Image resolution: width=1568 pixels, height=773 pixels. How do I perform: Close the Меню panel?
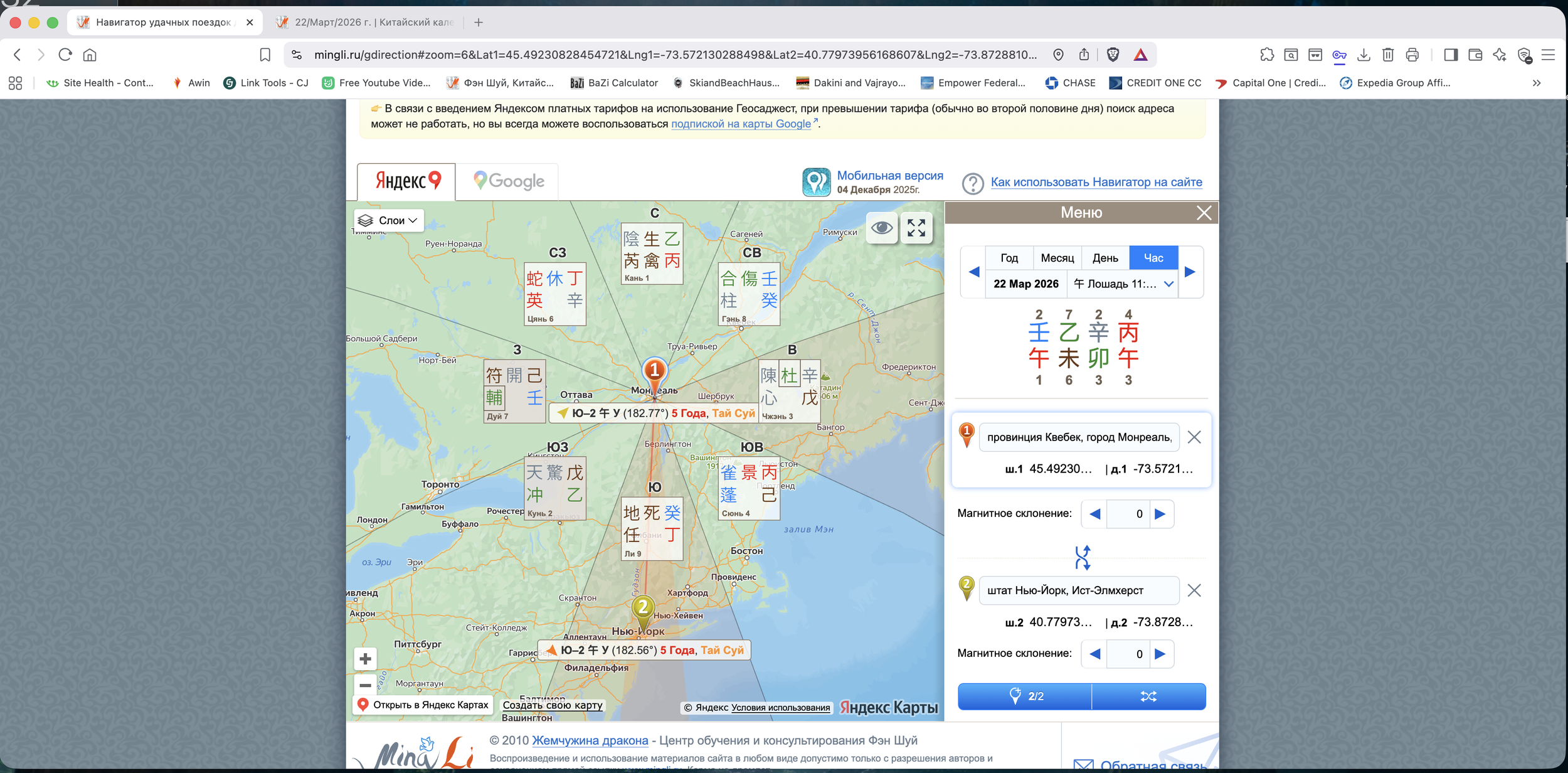coord(1204,213)
